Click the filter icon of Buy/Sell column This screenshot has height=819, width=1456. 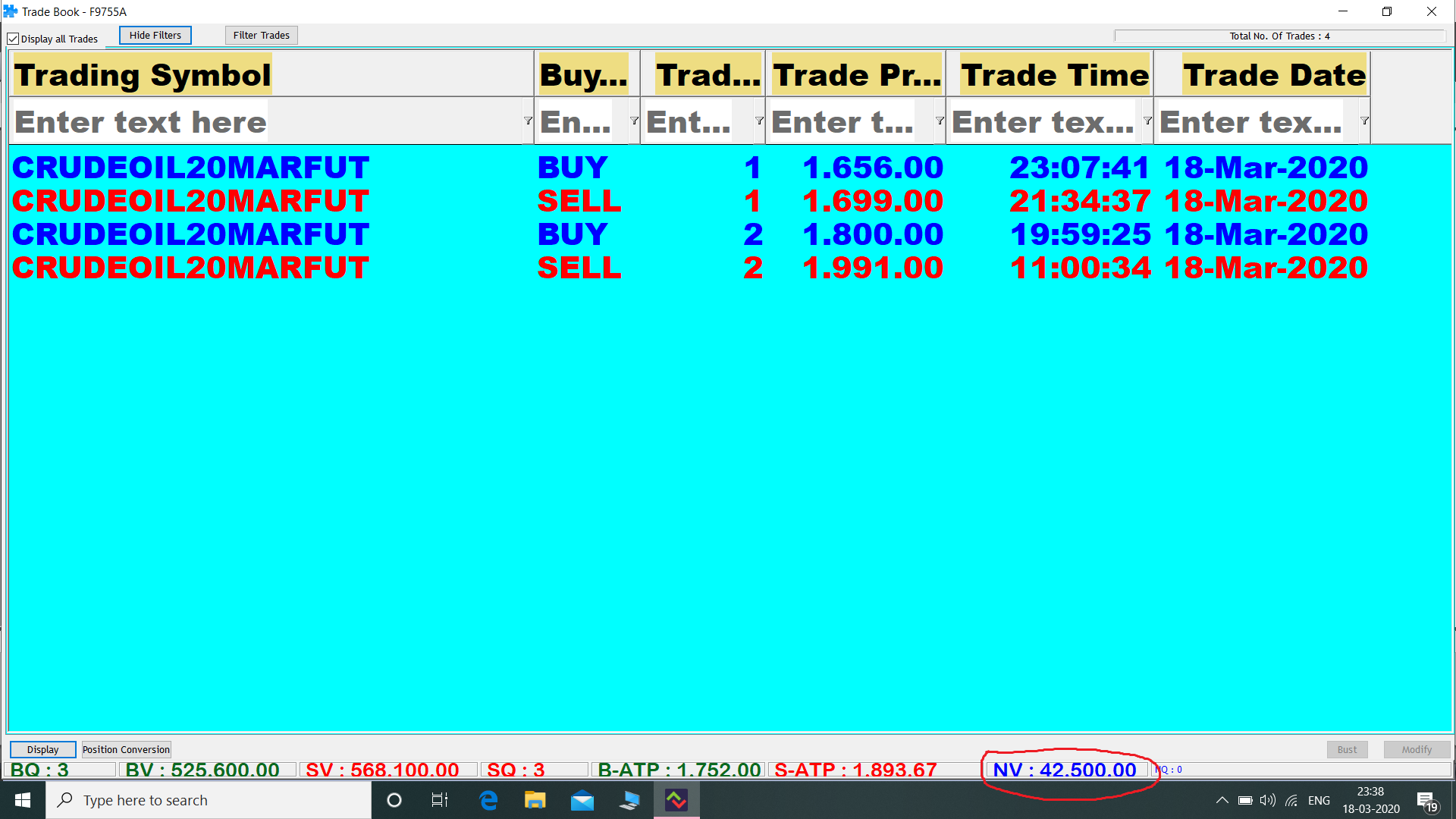click(634, 121)
